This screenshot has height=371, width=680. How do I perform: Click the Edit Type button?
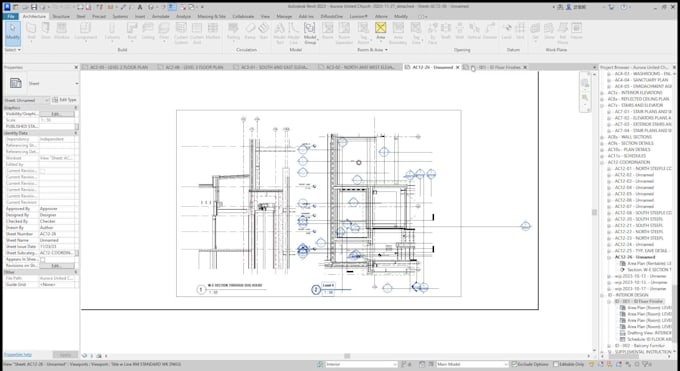(x=65, y=100)
